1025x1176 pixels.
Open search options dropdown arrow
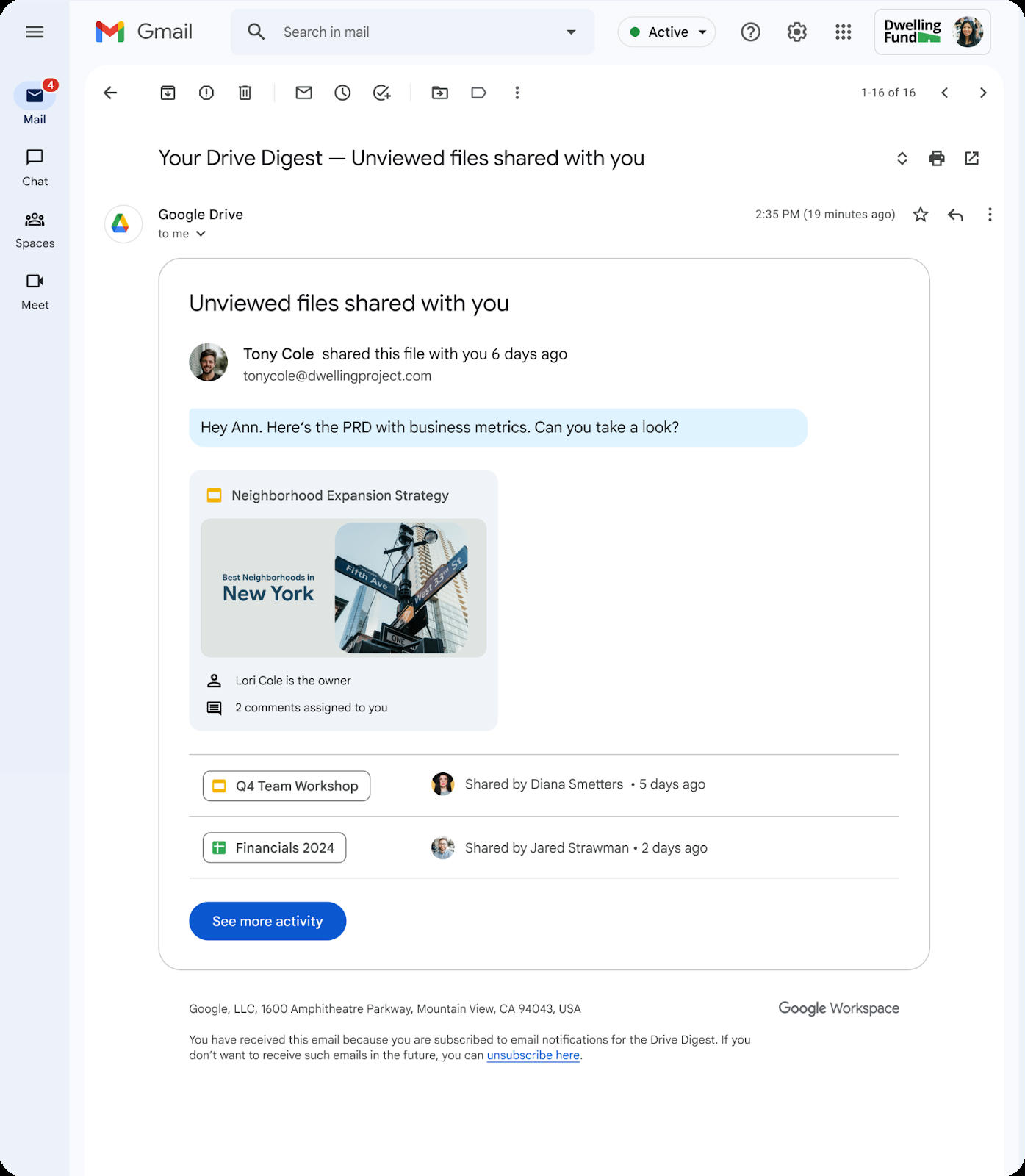pyautogui.click(x=571, y=32)
